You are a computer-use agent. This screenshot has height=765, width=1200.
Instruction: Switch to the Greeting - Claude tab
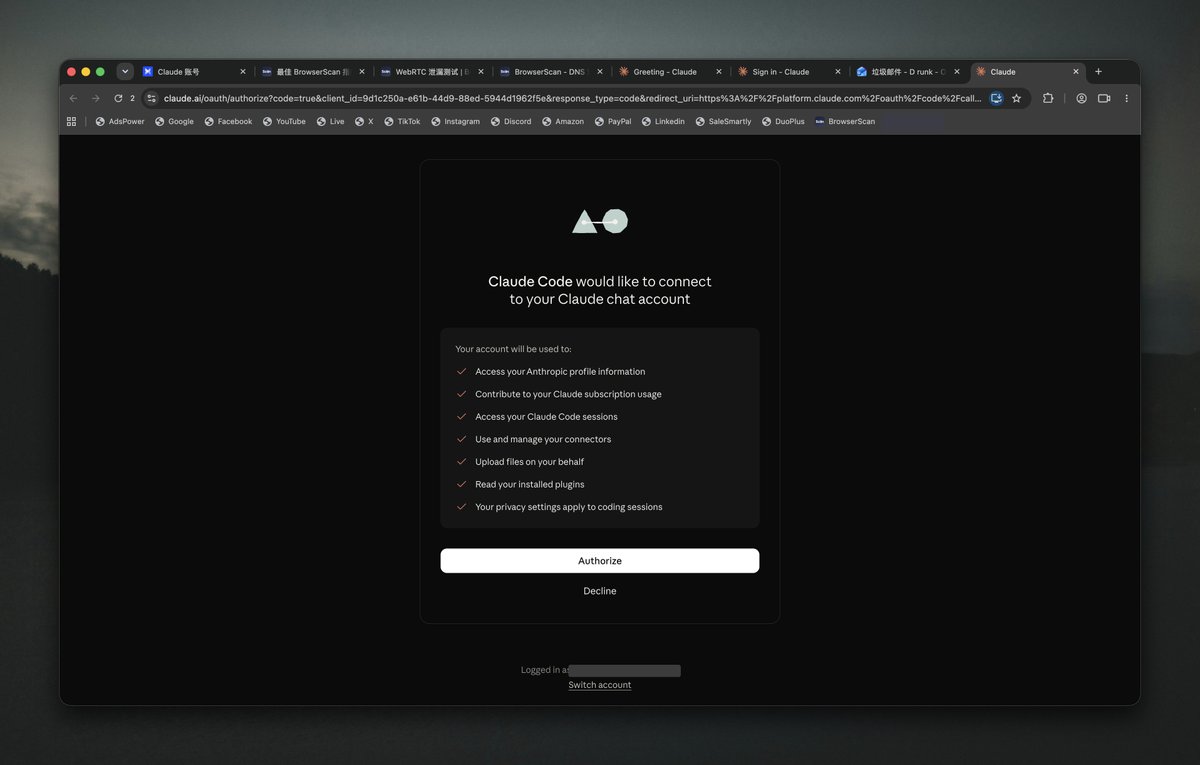click(x=670, y=72)
